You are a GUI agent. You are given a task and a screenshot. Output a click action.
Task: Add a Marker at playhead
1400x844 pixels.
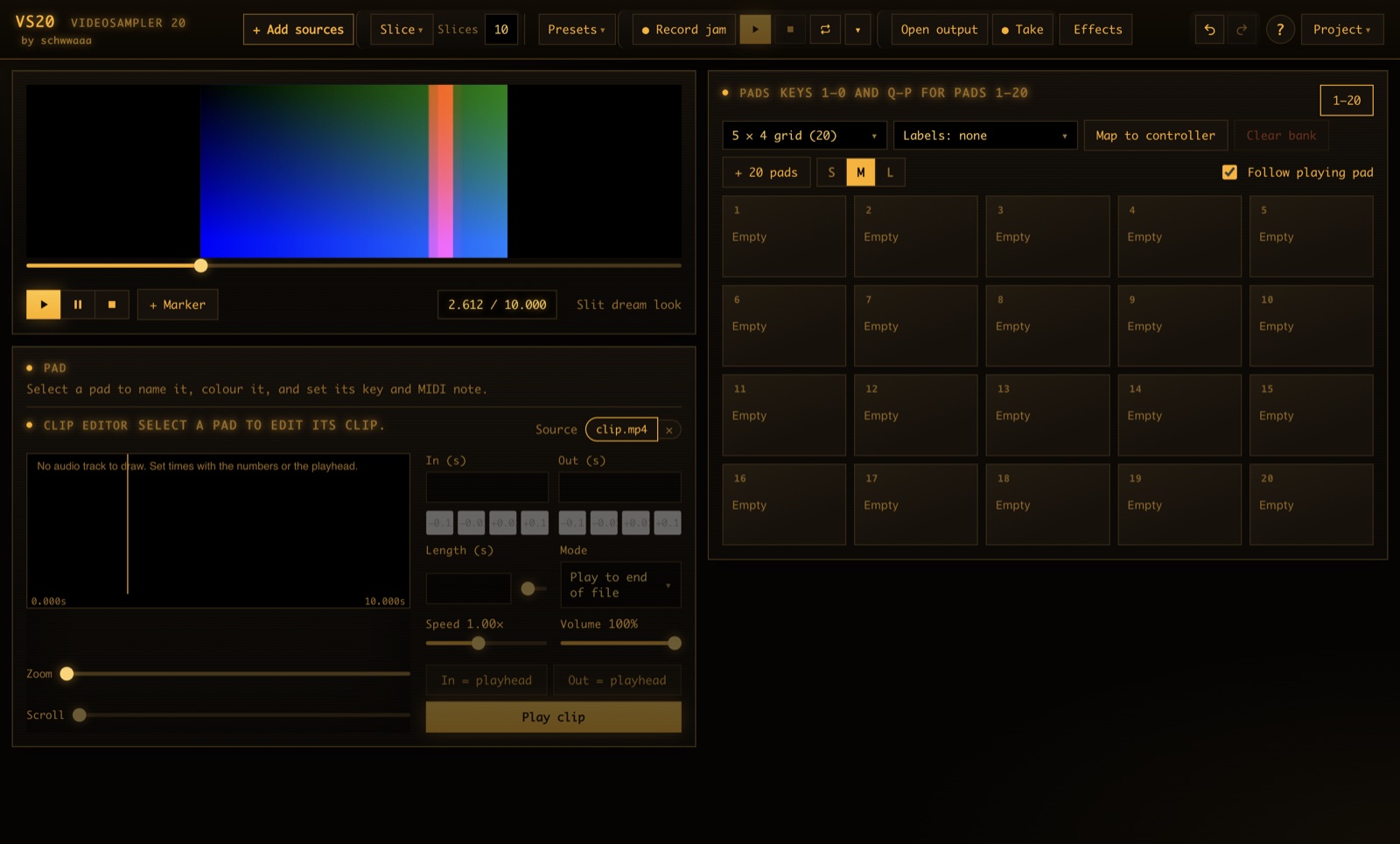point(178,305)
